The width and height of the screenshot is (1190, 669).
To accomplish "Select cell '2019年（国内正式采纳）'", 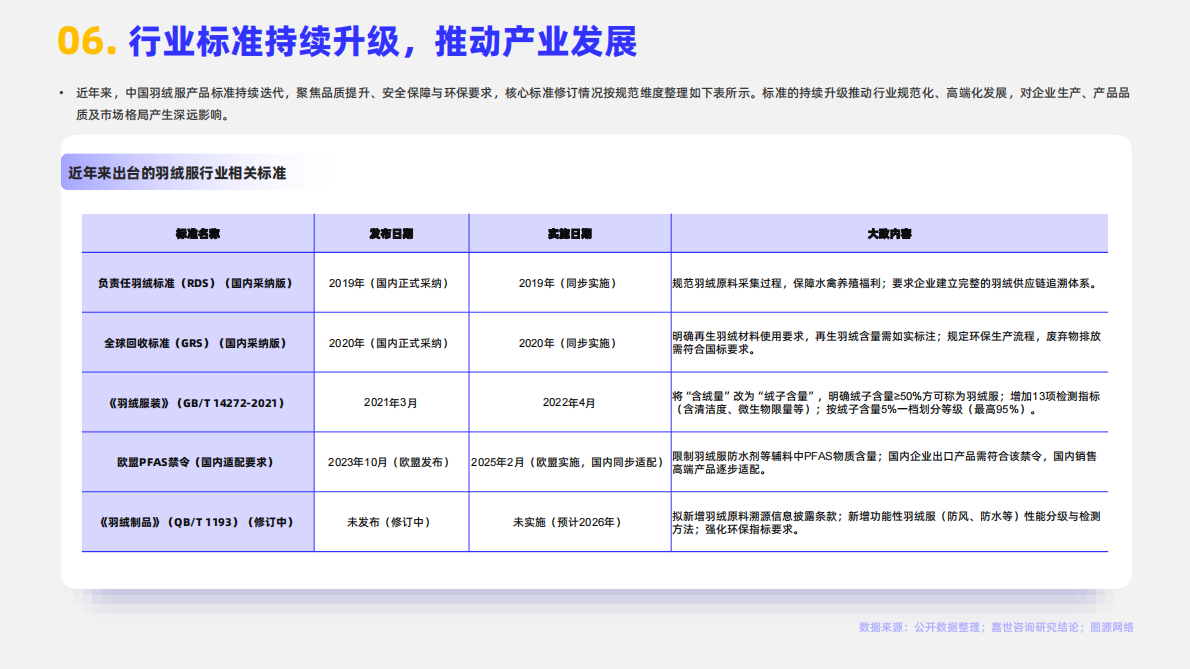I will pyautogui.click(x=392, y=283).
